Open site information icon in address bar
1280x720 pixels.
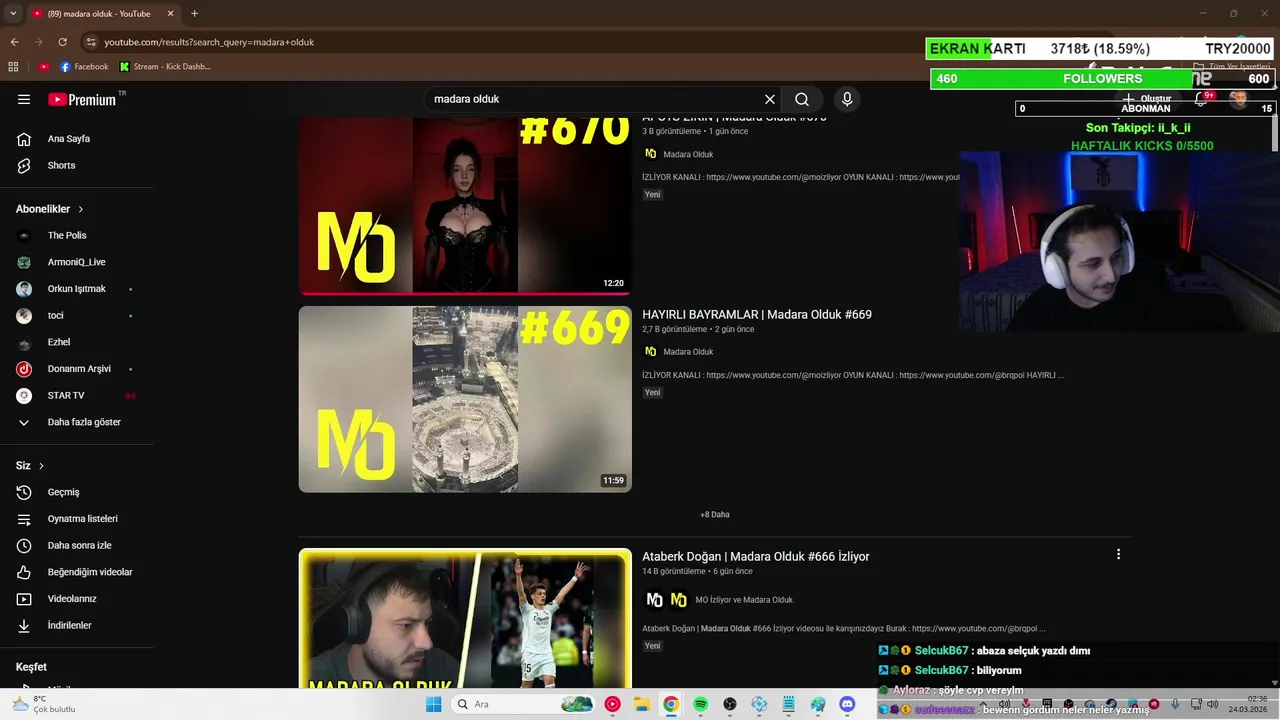91,42
